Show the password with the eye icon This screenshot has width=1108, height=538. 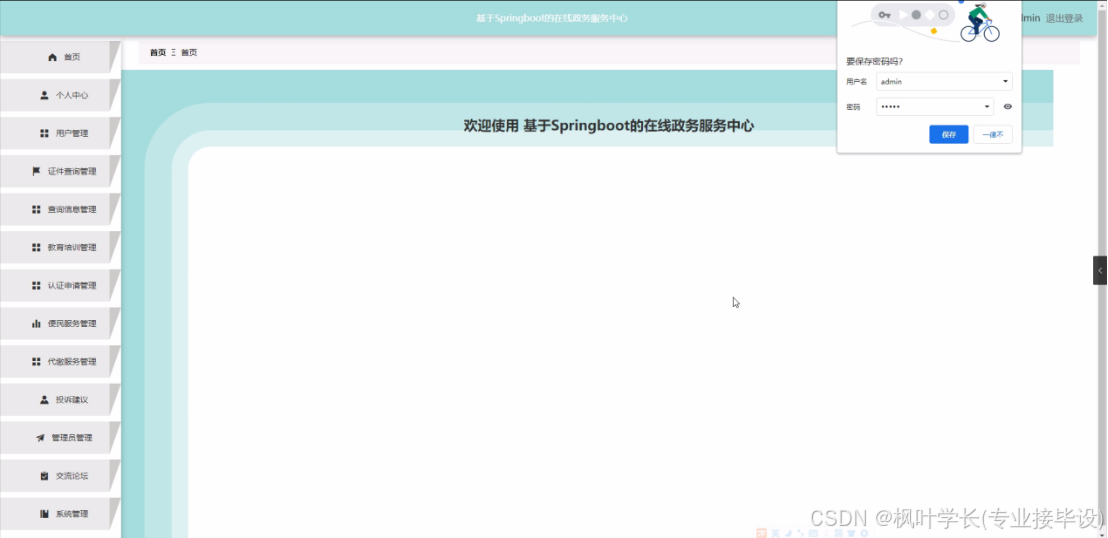[1008, 107]
